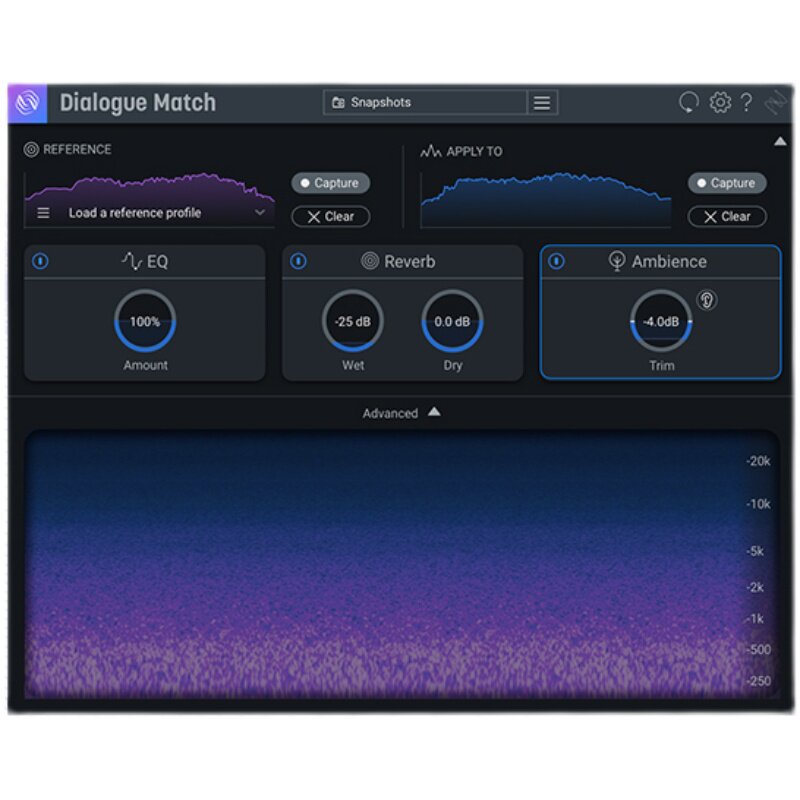Click the Snapshots folder icon

point(338,103)
